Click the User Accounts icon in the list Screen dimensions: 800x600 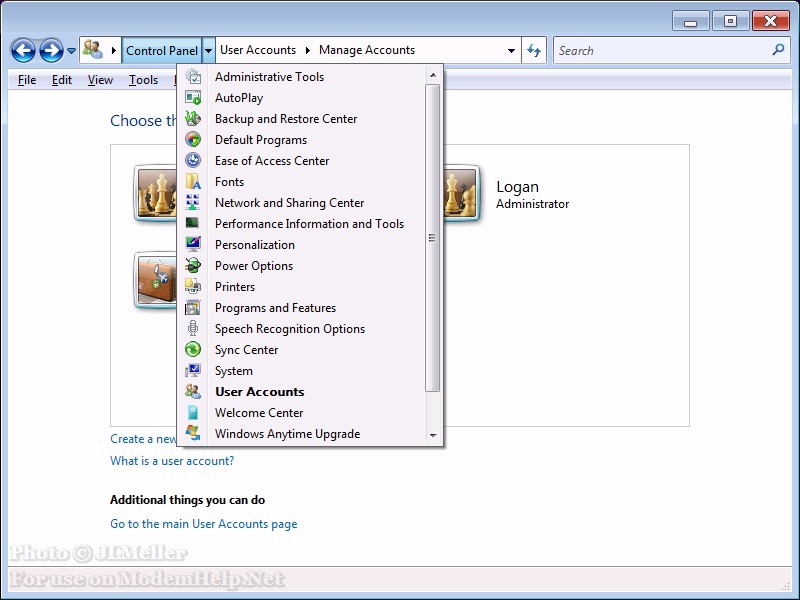coord(193,391)
